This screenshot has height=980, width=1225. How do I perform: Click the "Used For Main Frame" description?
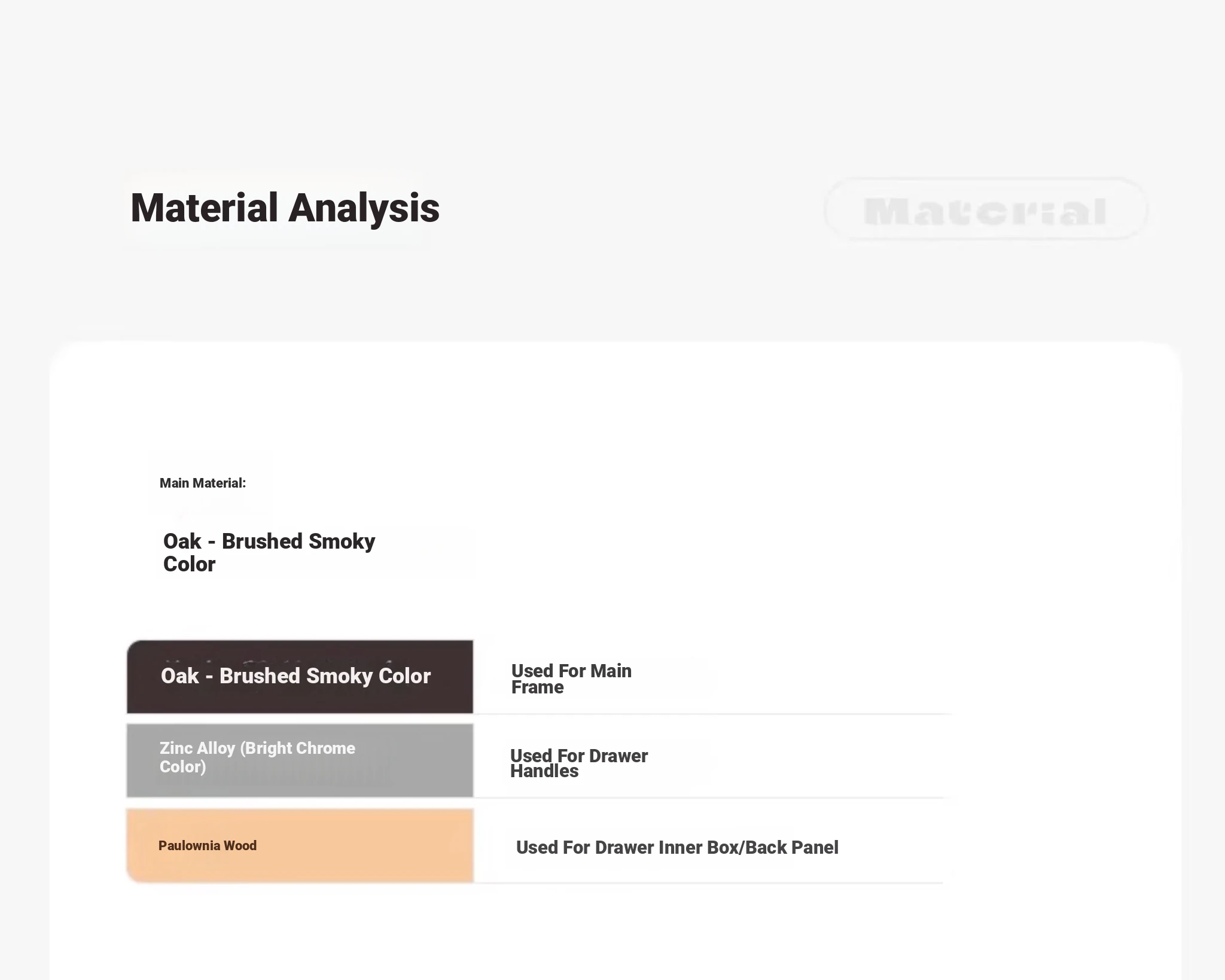(x=571, y=678)
